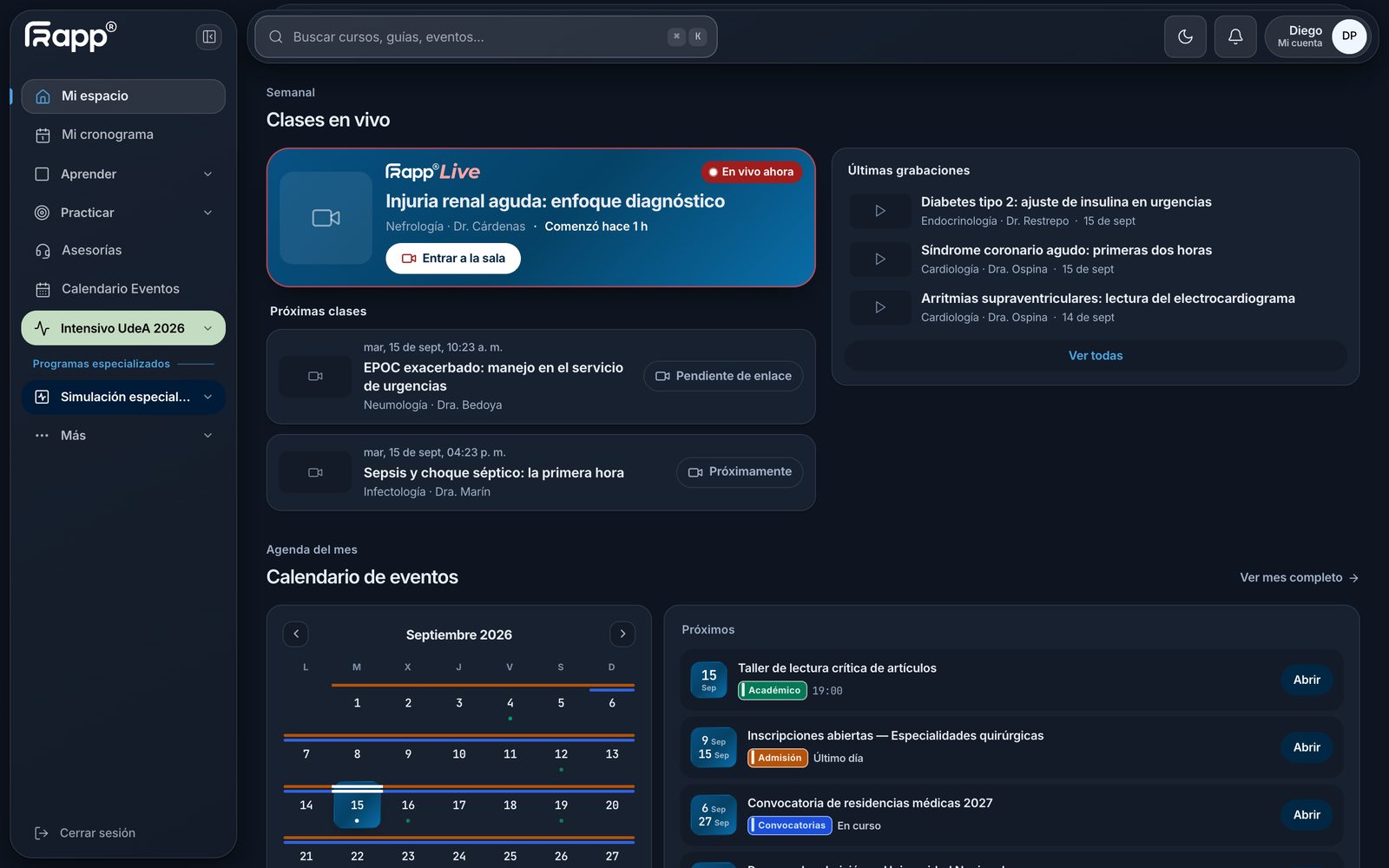1389x868 pixels.
Task: Click the Más ellipsis icon
Action: [42, 436]
